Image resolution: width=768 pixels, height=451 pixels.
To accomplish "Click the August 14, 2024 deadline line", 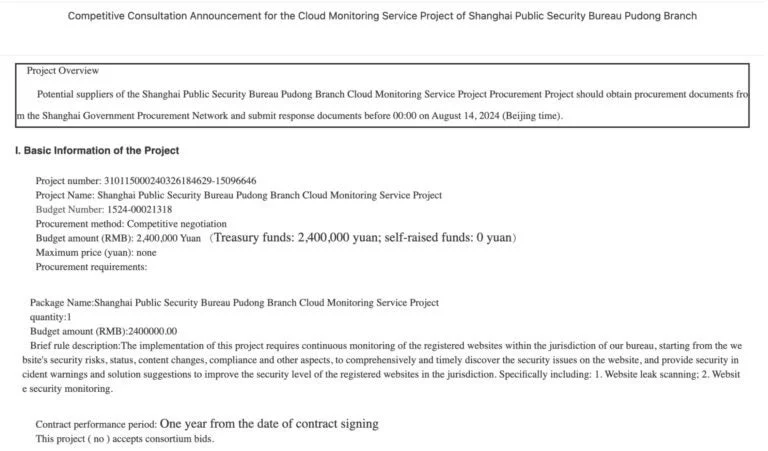I will [x=290, y=116].
